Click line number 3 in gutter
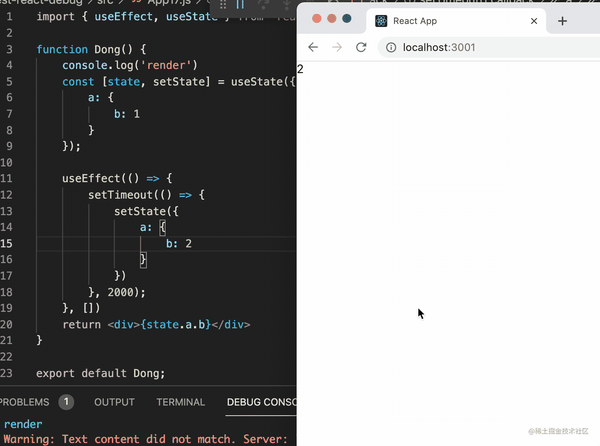This screenshot has height=446, width=600. click(x=9, y=49)
